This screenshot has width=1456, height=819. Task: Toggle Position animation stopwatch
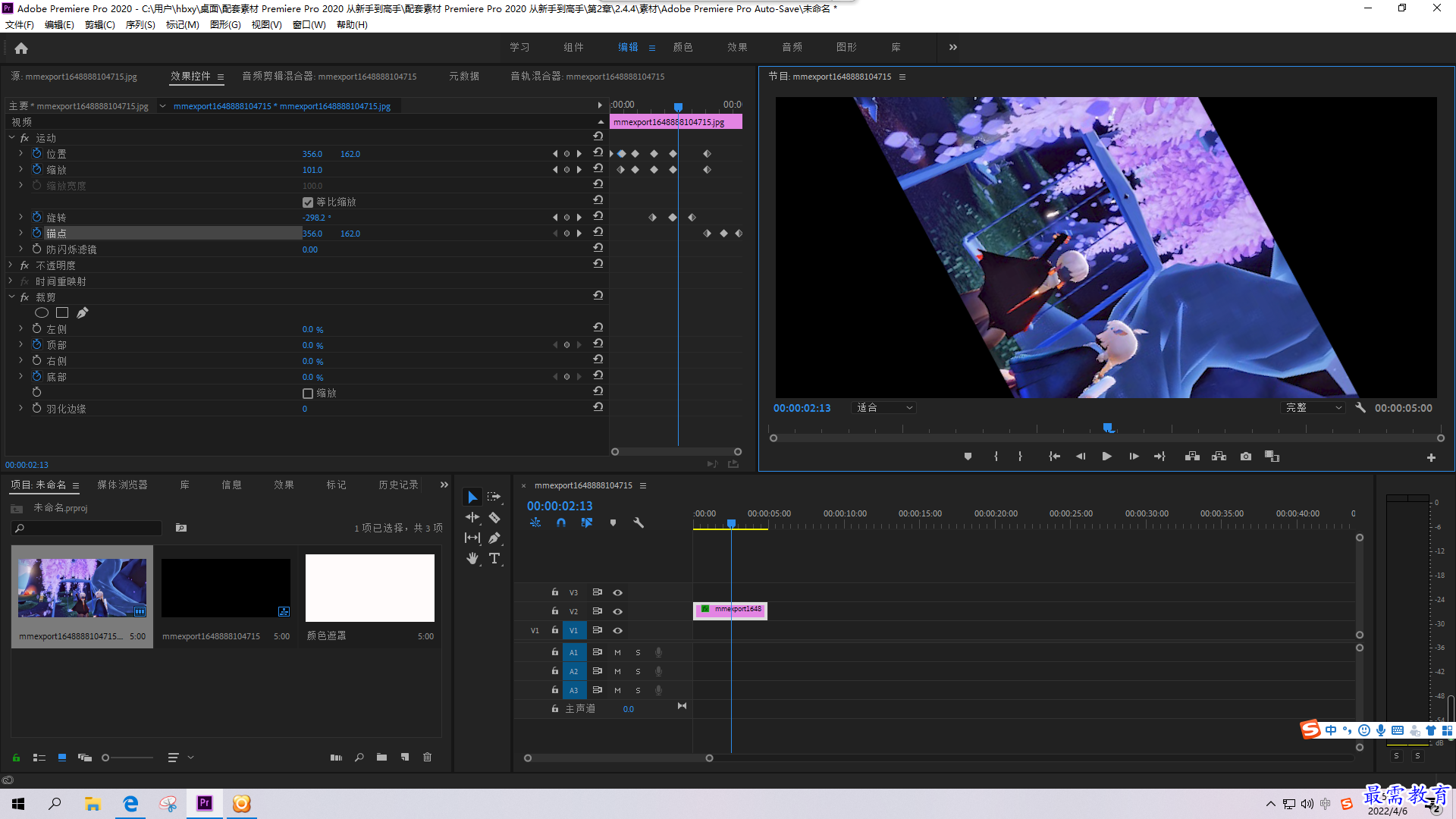pos(37,153)
